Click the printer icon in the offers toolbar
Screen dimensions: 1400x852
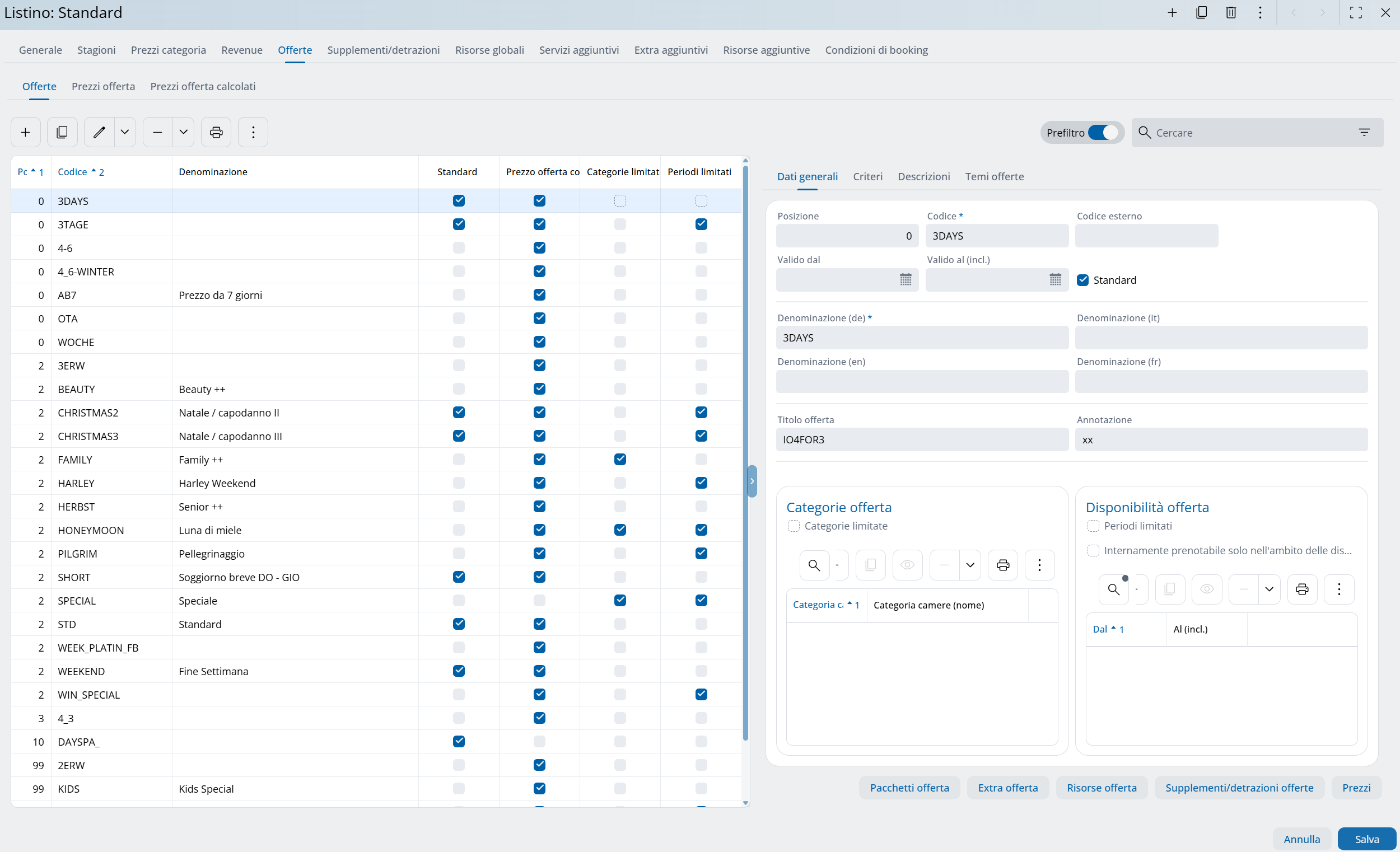pos(217,132)
